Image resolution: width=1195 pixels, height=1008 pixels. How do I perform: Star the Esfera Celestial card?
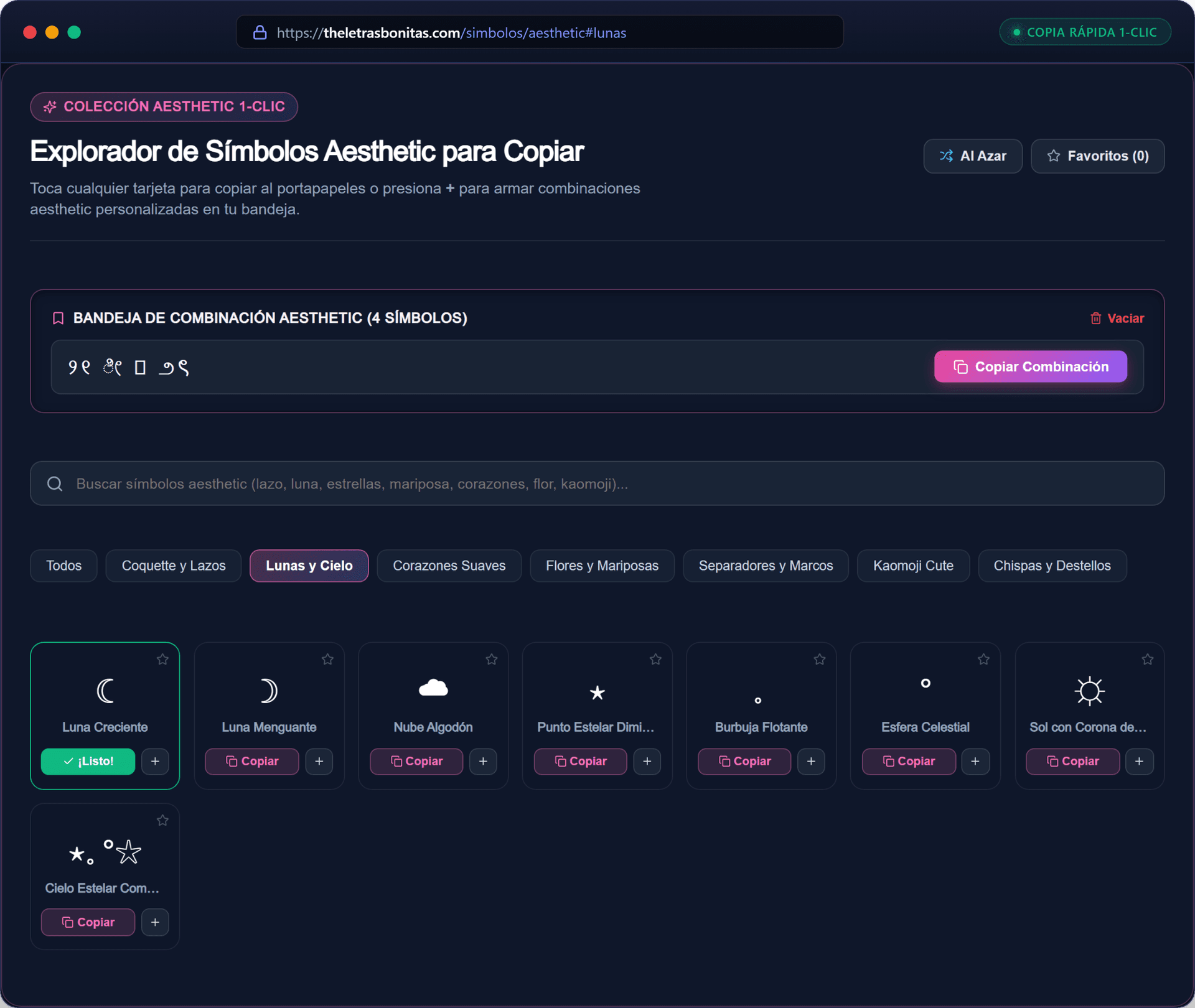(x=983, y=660)
